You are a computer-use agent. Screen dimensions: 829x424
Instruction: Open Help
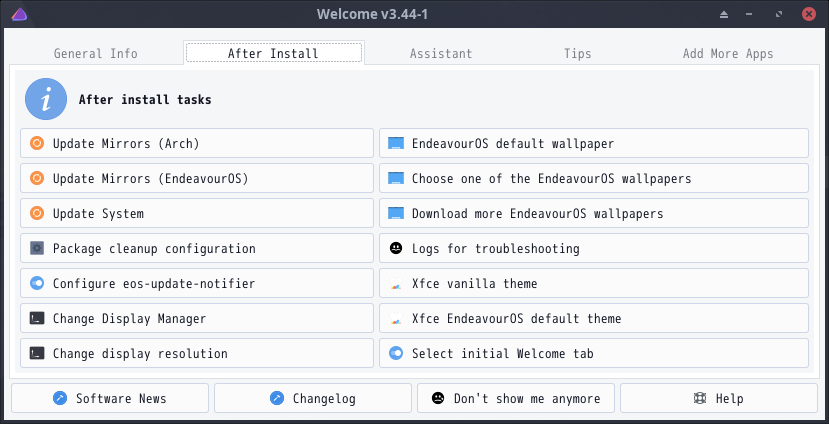pos(719,398)
